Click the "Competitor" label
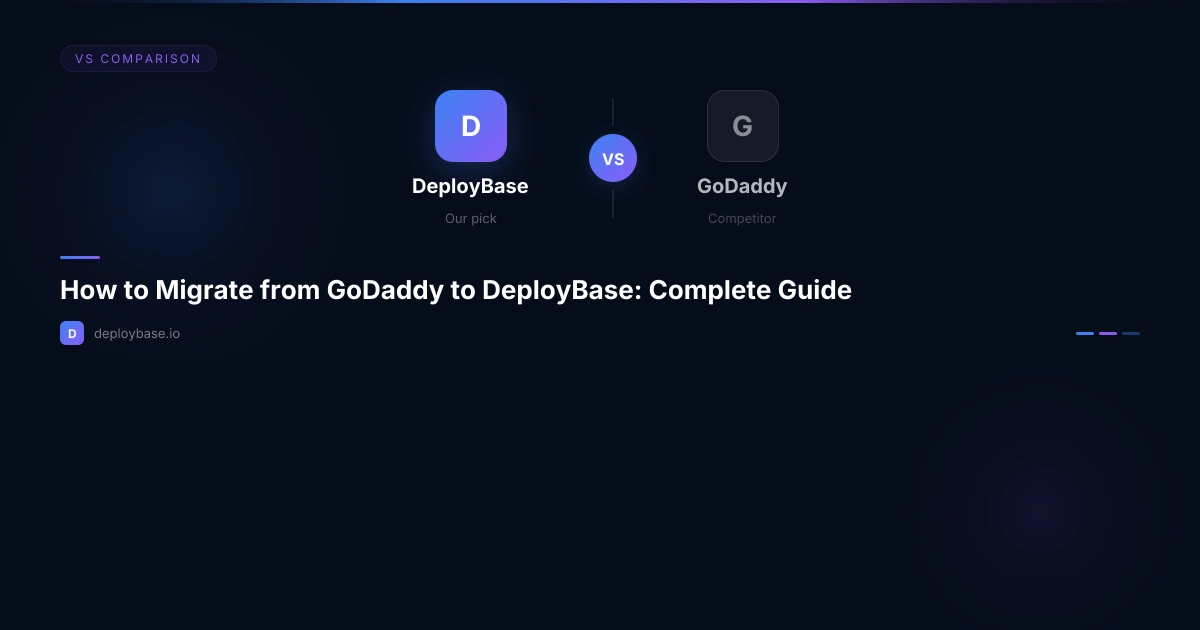Screen dimensions: 1200x630 pyautogui.click(x=742, y=218)
